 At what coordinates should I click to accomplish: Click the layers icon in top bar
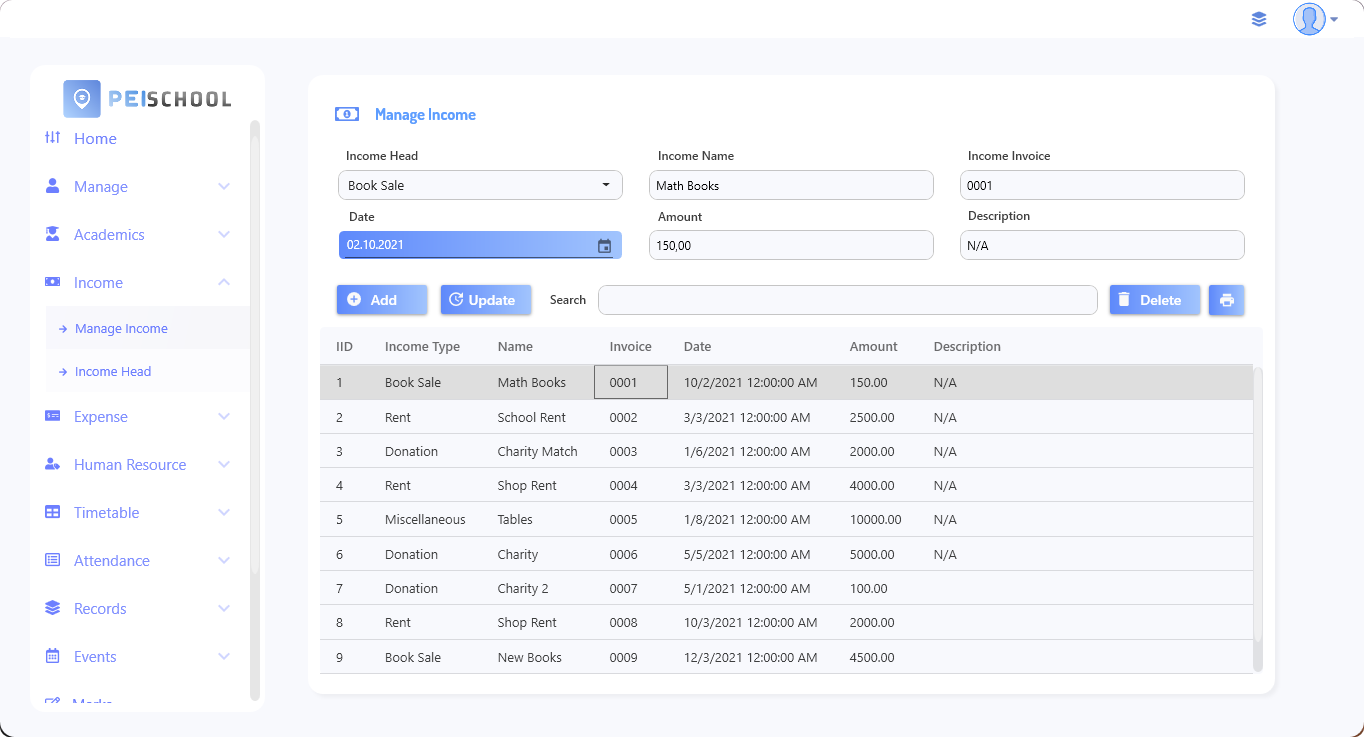click(x=1259, y=19)
